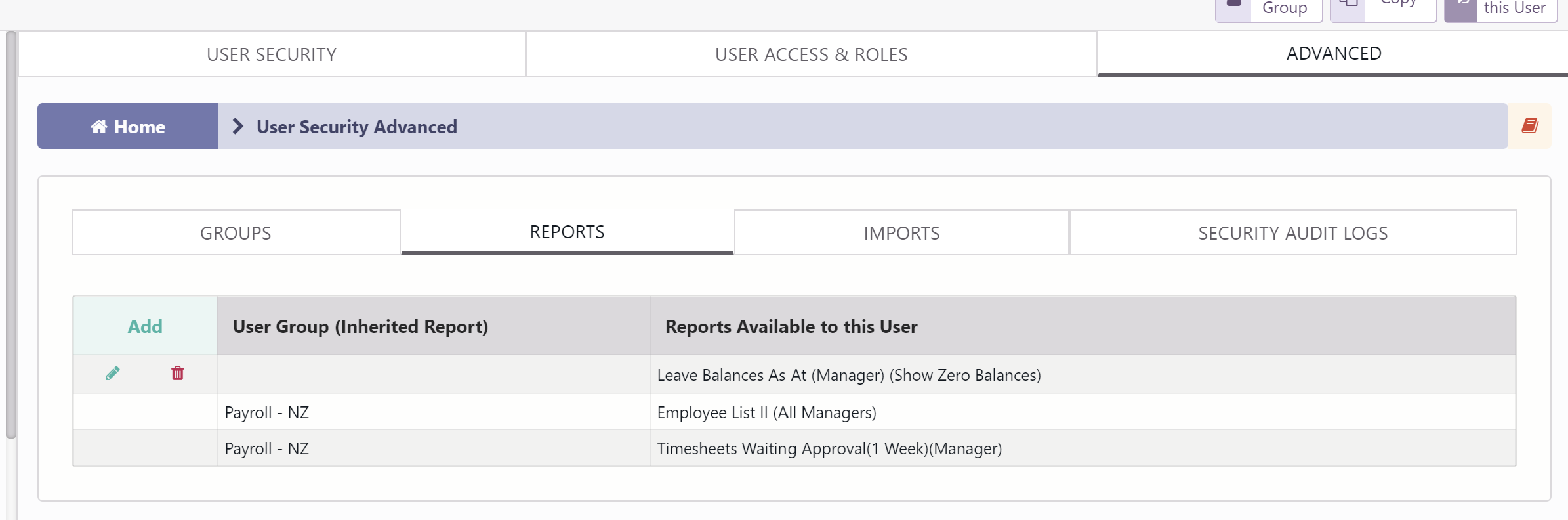Open the Imports sub-tab
Image resolution: width=1568 pixels, height=520 pixels.
click(x=901, y=233)
